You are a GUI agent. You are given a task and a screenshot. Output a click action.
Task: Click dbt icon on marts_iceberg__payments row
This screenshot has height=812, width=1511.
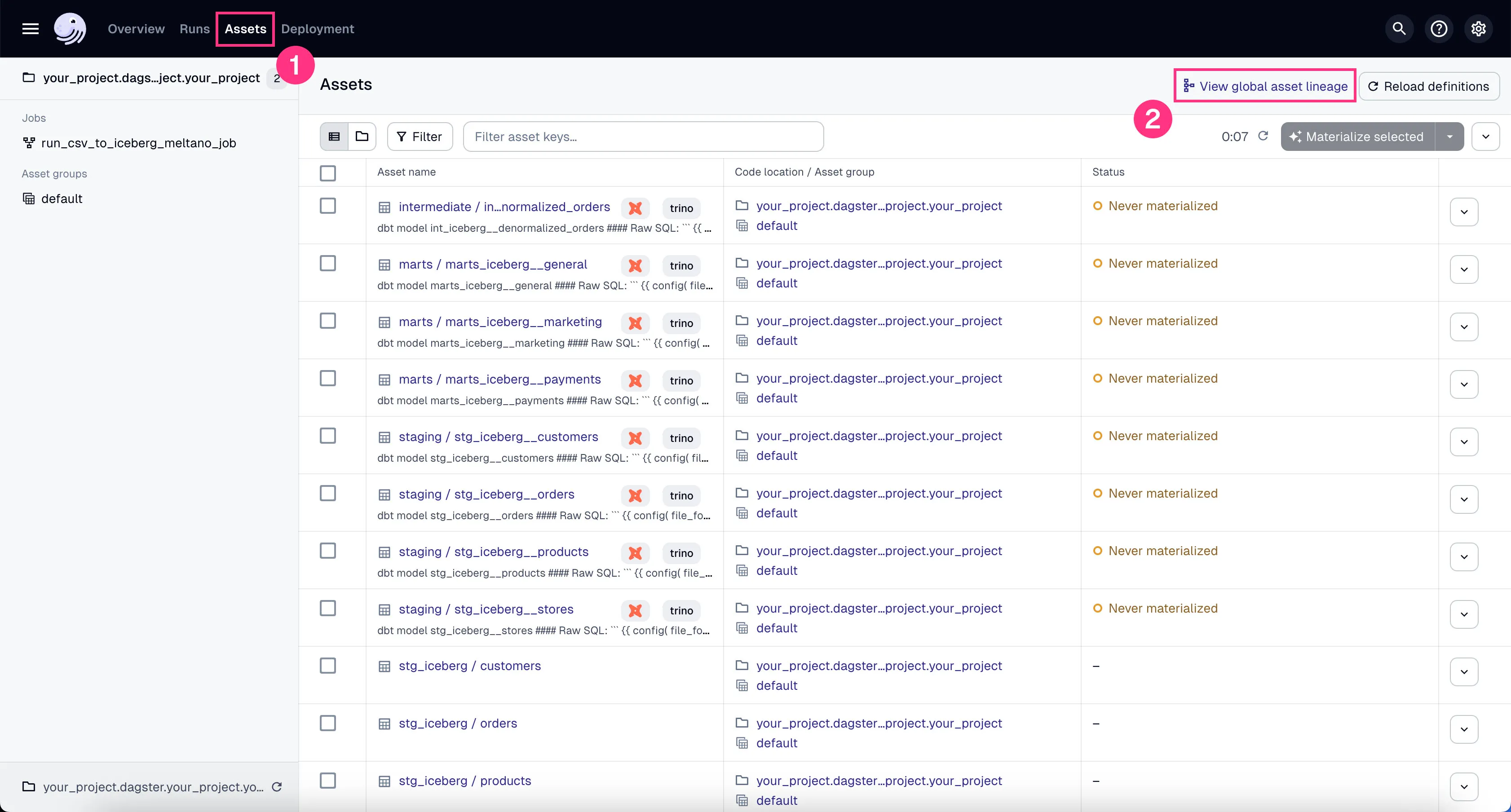pyautogui.click(x=635, y=380)
